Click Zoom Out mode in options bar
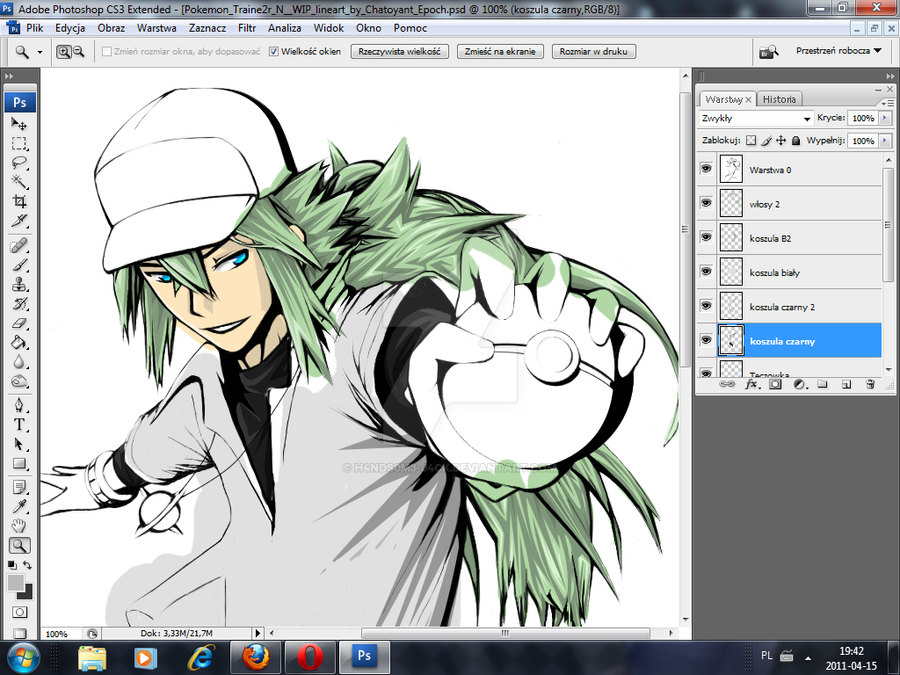 tap(79, 52)
